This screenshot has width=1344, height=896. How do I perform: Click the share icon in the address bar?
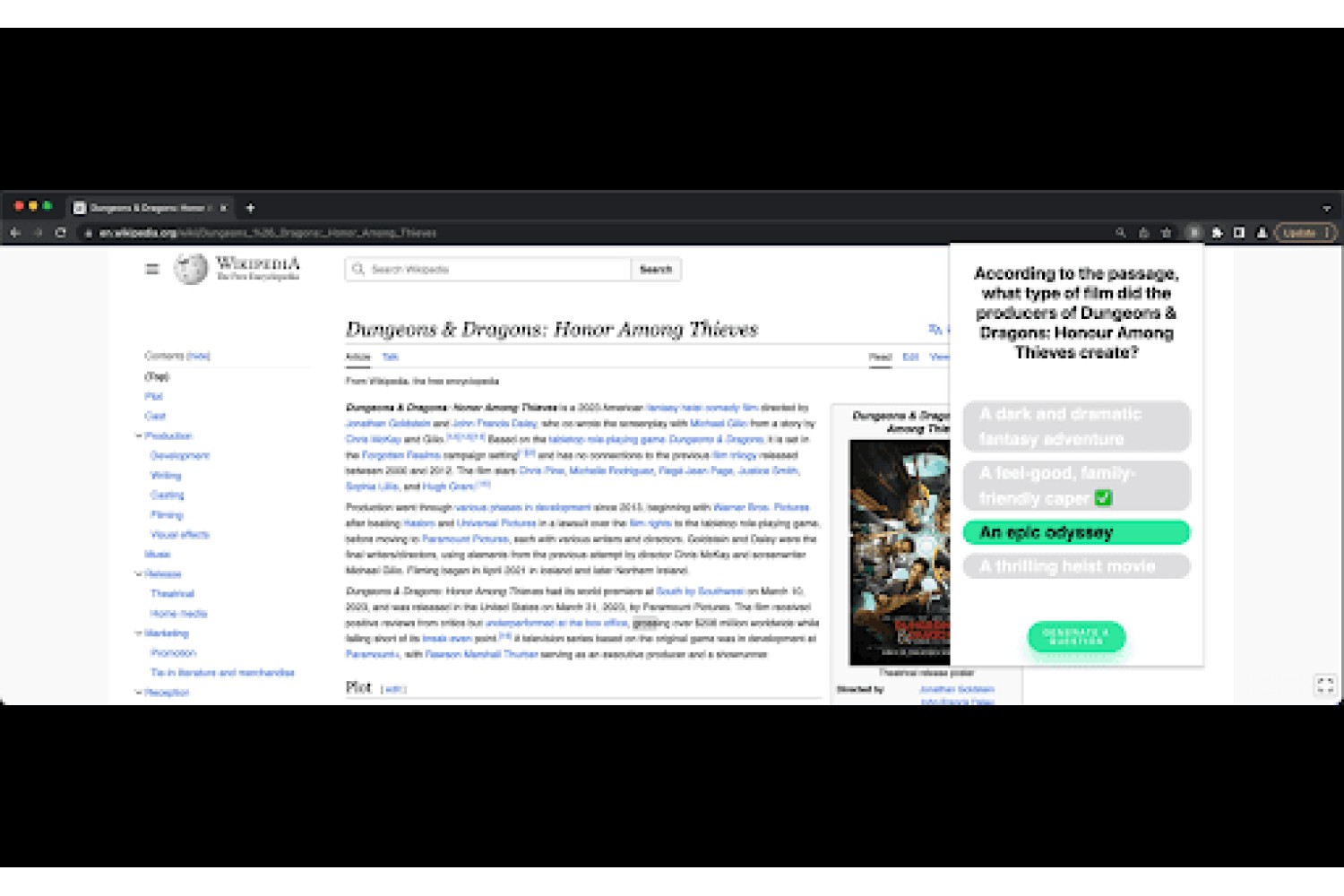(1143, 233)
